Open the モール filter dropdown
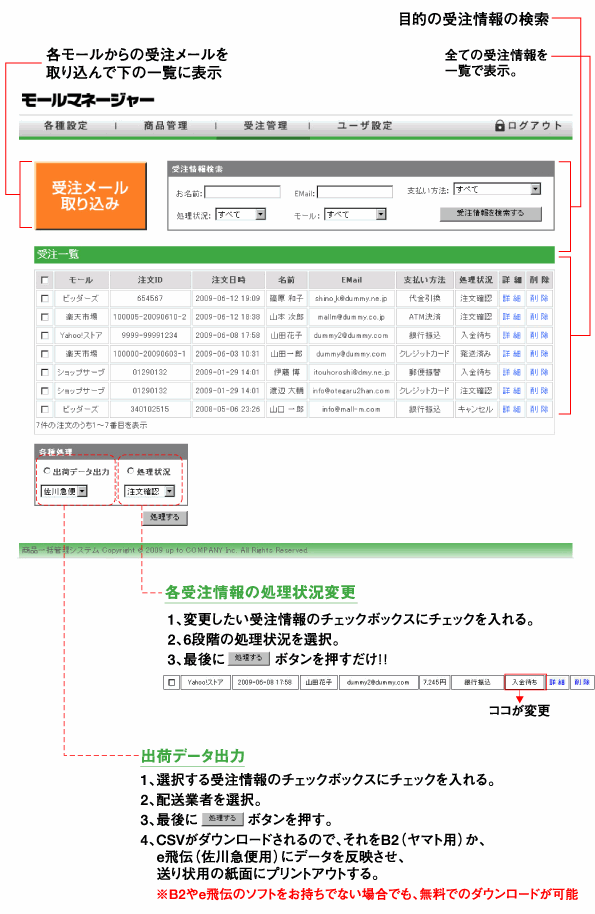Screen dimensions: 595x914 point(355,215)
